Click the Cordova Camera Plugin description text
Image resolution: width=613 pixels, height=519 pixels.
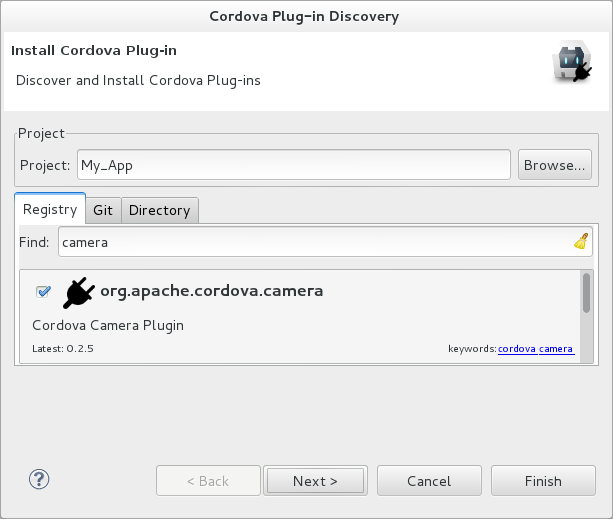click(x=108, y=325)
